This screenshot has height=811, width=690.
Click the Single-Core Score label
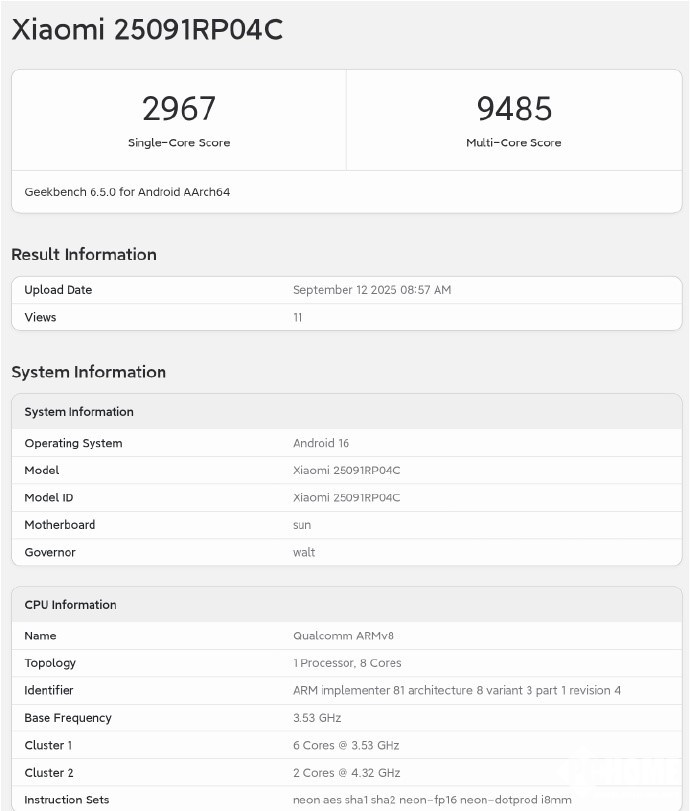tap(179, 143)
